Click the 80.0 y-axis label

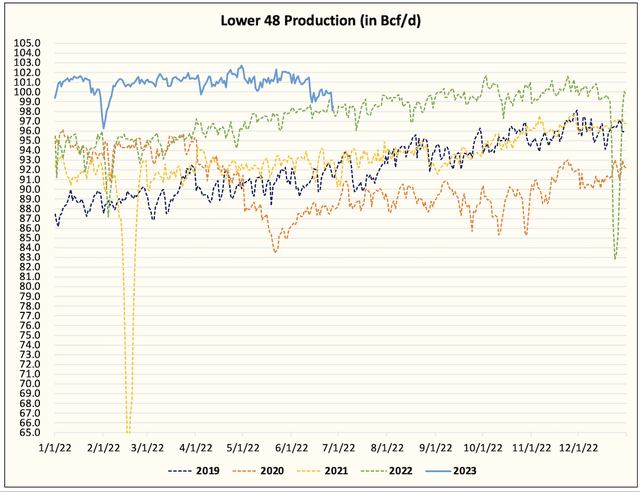coord(30,286)
